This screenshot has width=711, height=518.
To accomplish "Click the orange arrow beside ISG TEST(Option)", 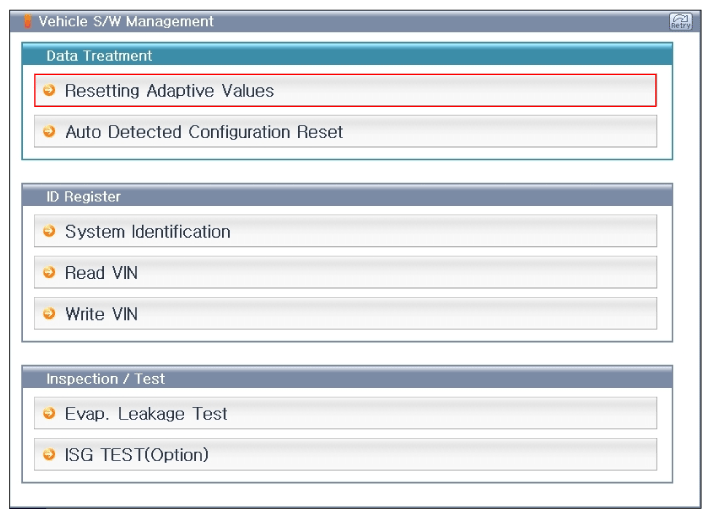I will (49, 455).
